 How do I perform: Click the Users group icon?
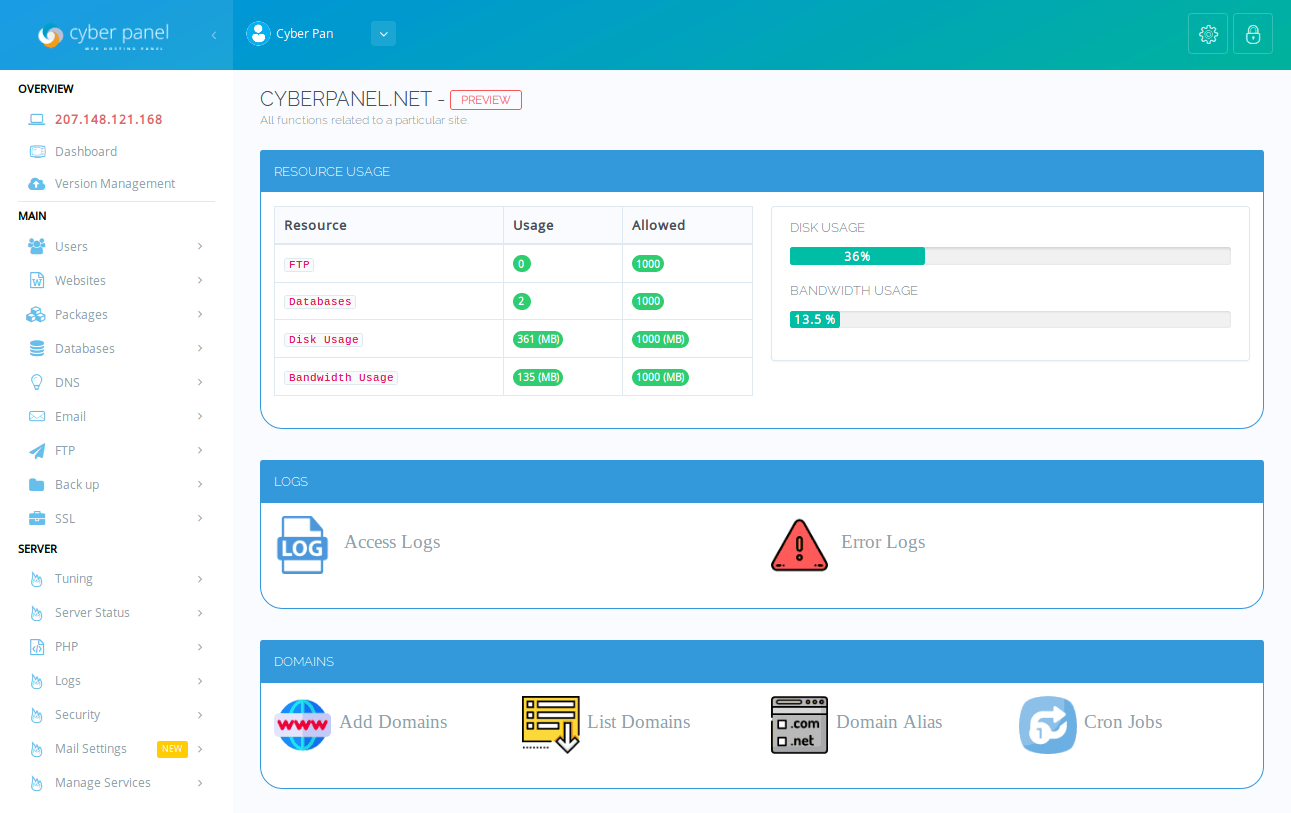pyautogui.click(x=37, y=246)
